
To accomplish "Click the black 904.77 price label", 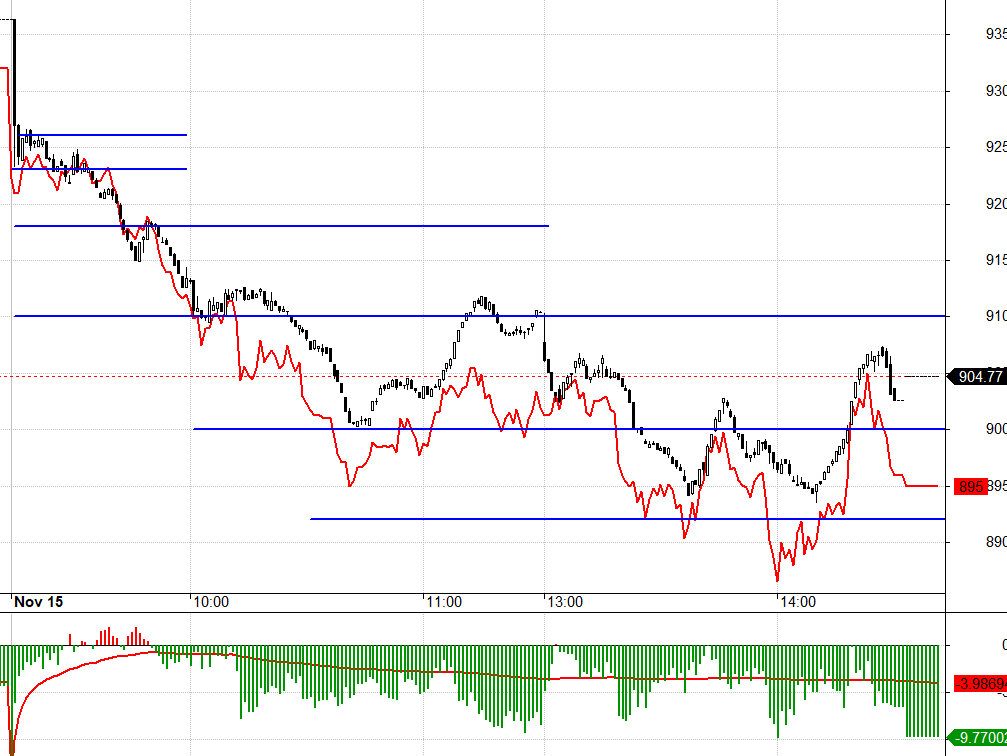I will pos(977,376).
